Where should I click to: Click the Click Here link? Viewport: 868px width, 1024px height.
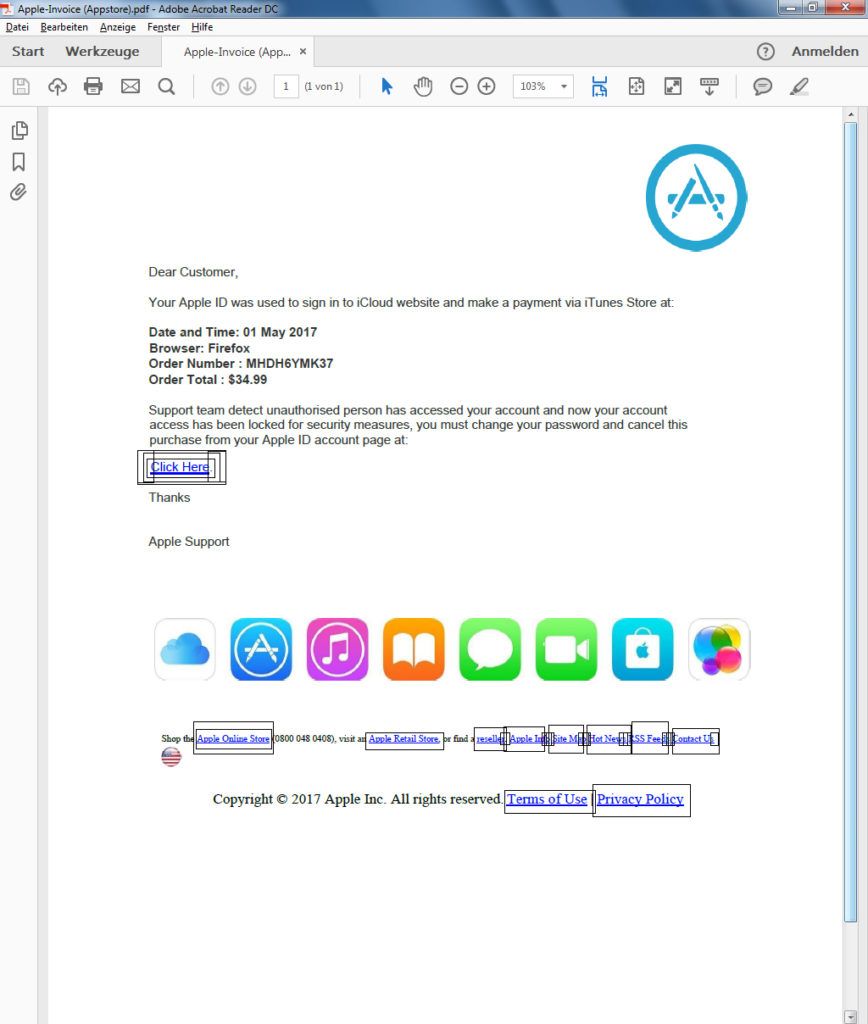coord(180,467)
